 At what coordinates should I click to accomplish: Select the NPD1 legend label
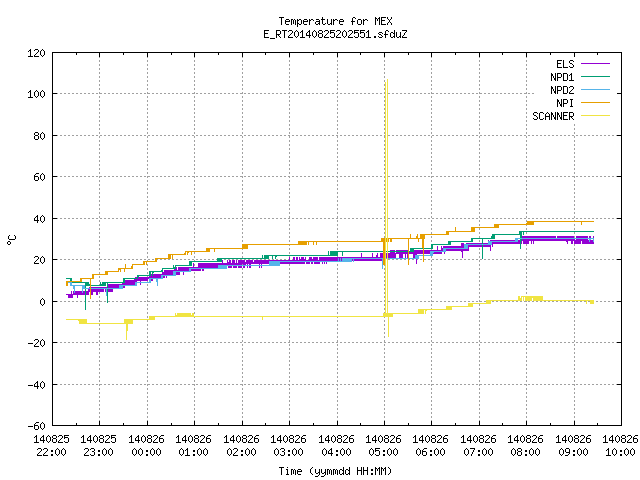(x=562, y=77)
